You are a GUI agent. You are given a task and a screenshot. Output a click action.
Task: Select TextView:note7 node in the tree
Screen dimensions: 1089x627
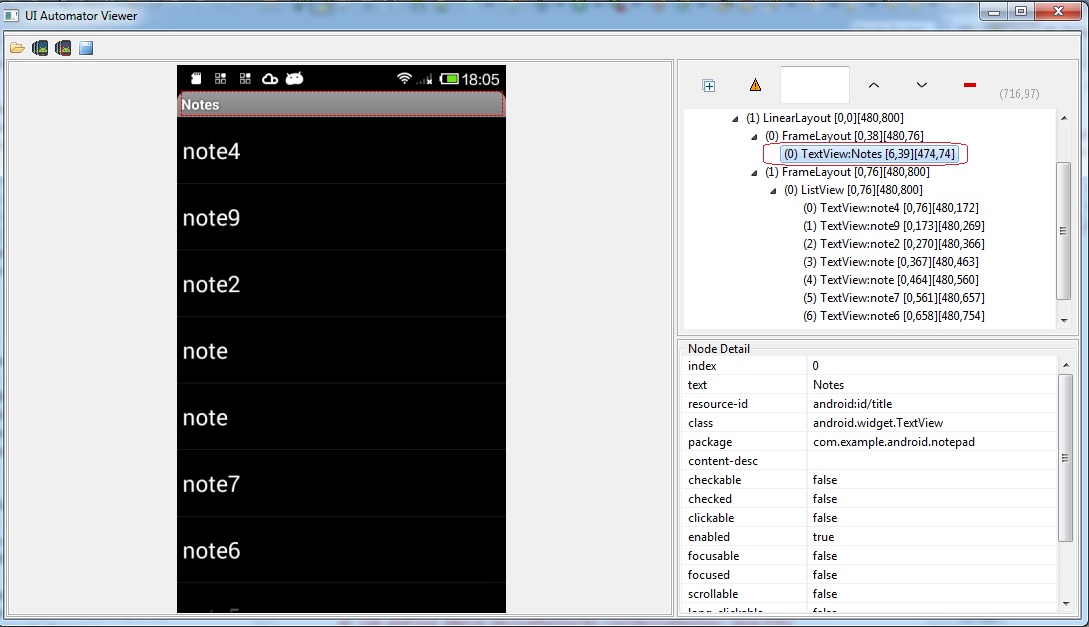pos(894,298)
